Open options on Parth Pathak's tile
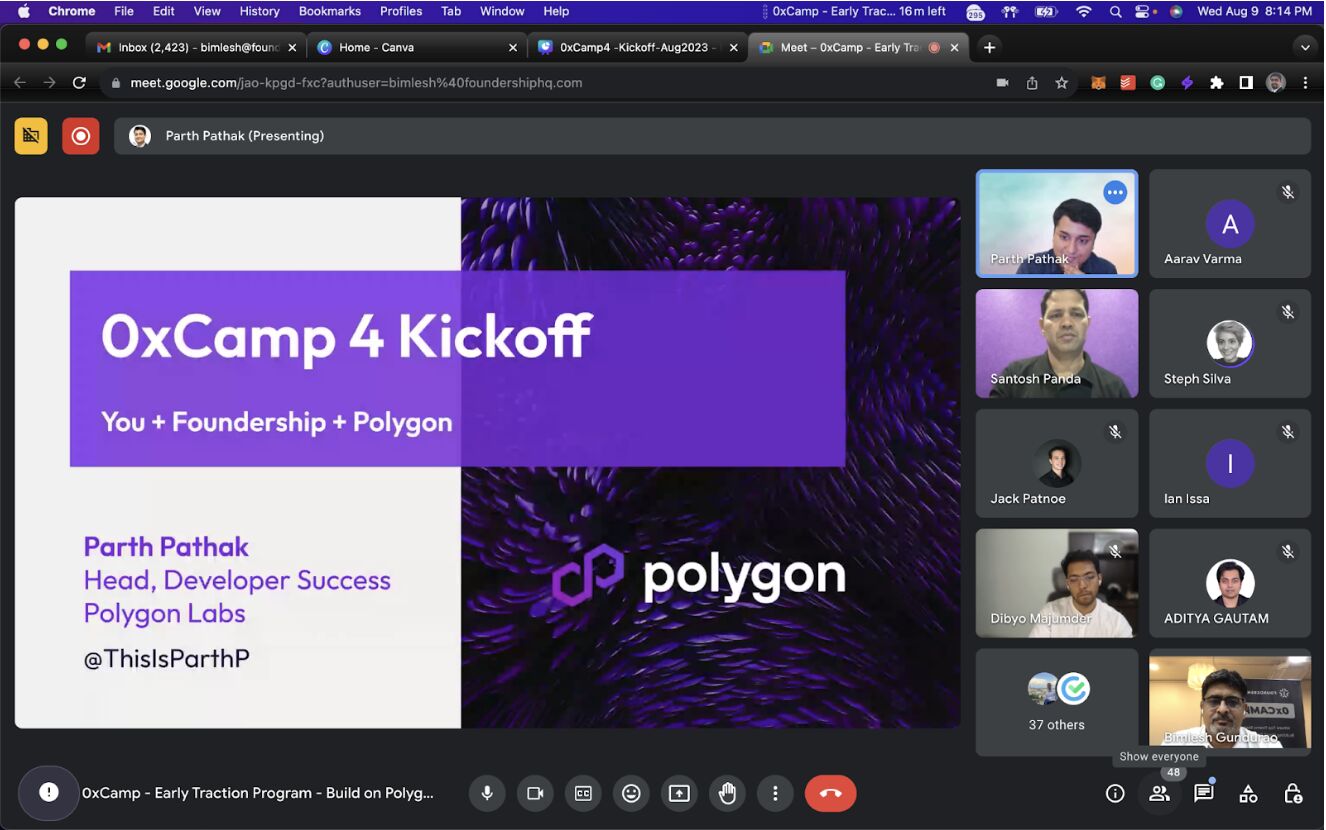1326x830 pixels. click(1115, 192)
